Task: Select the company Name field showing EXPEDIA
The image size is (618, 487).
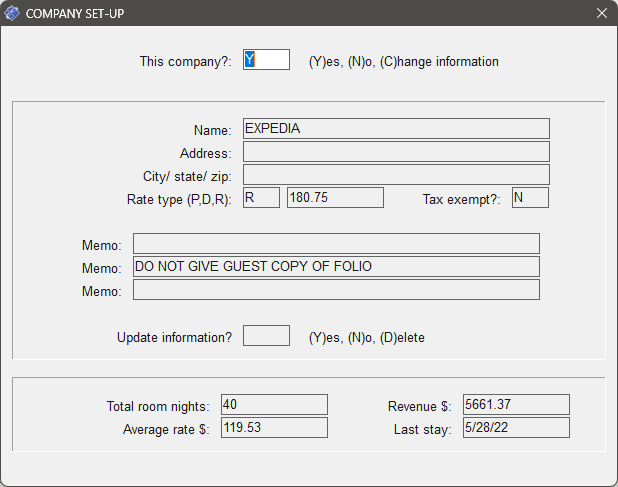Action: [x=396, y=129]
